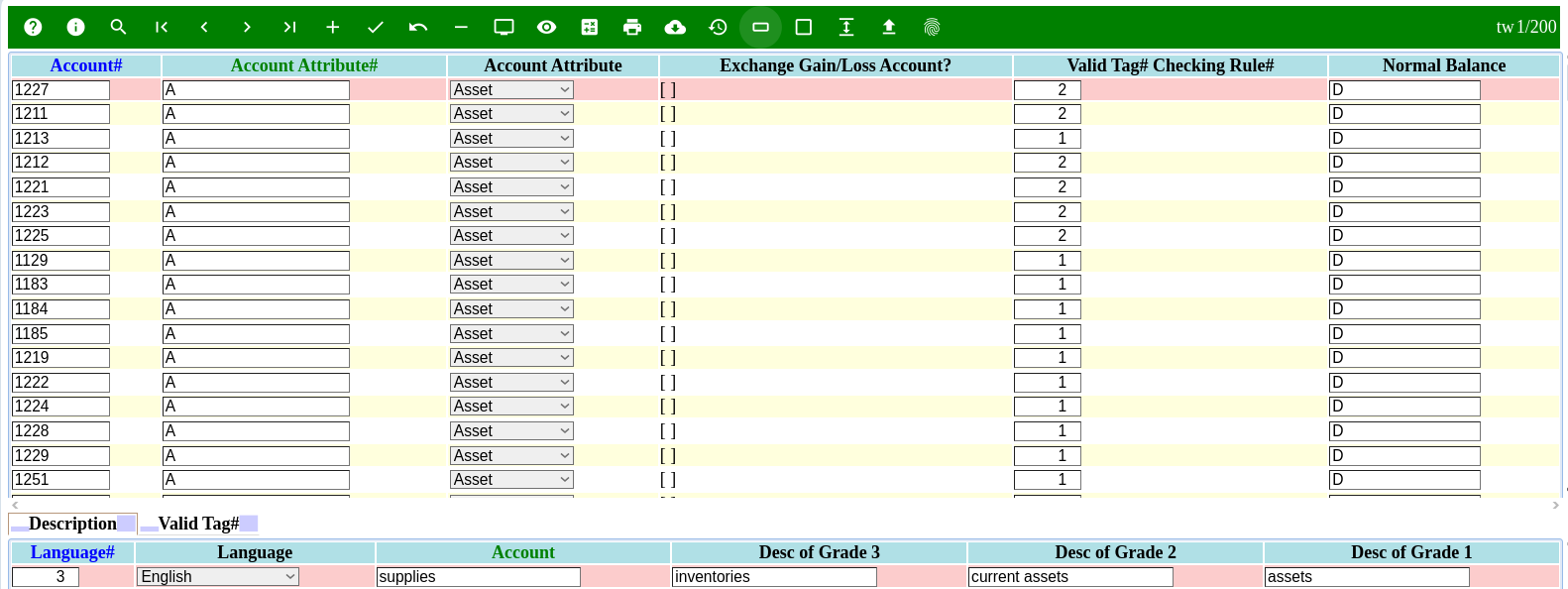Open the search magnifier tool

click(x=118, y=27)
